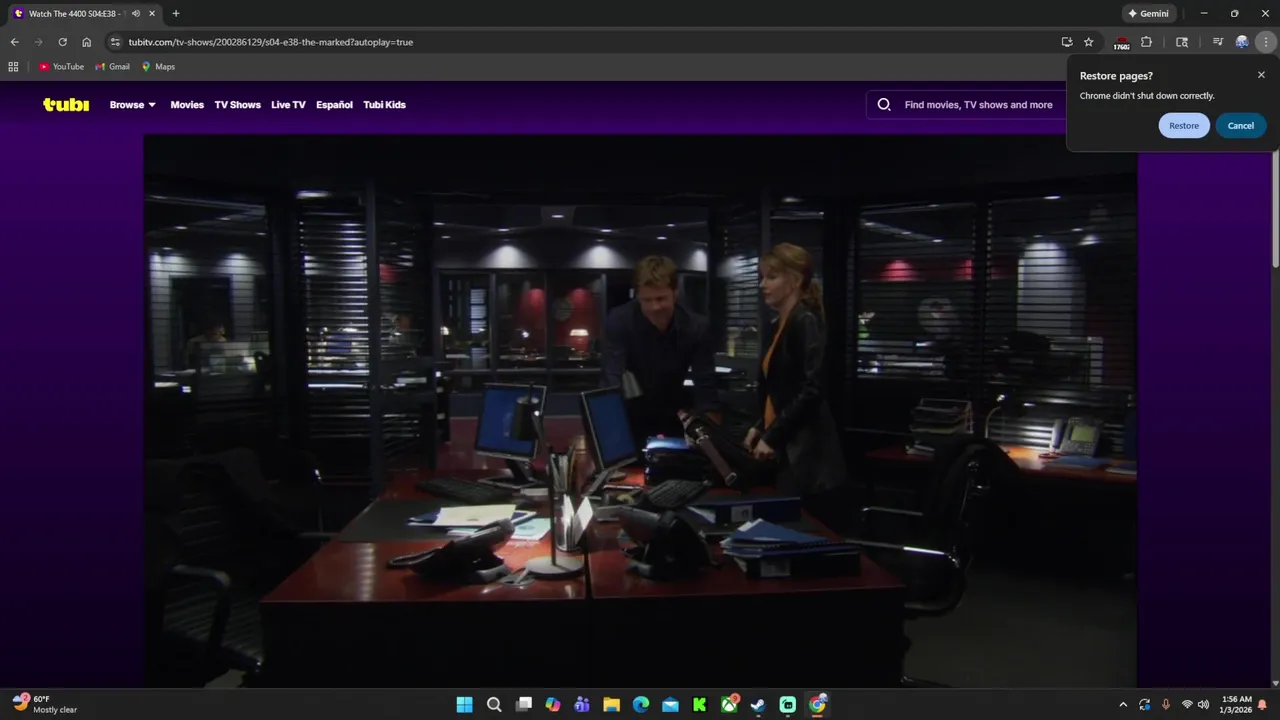
Task: Launch Copilot from the taskbar
Action: coord(553,704)
